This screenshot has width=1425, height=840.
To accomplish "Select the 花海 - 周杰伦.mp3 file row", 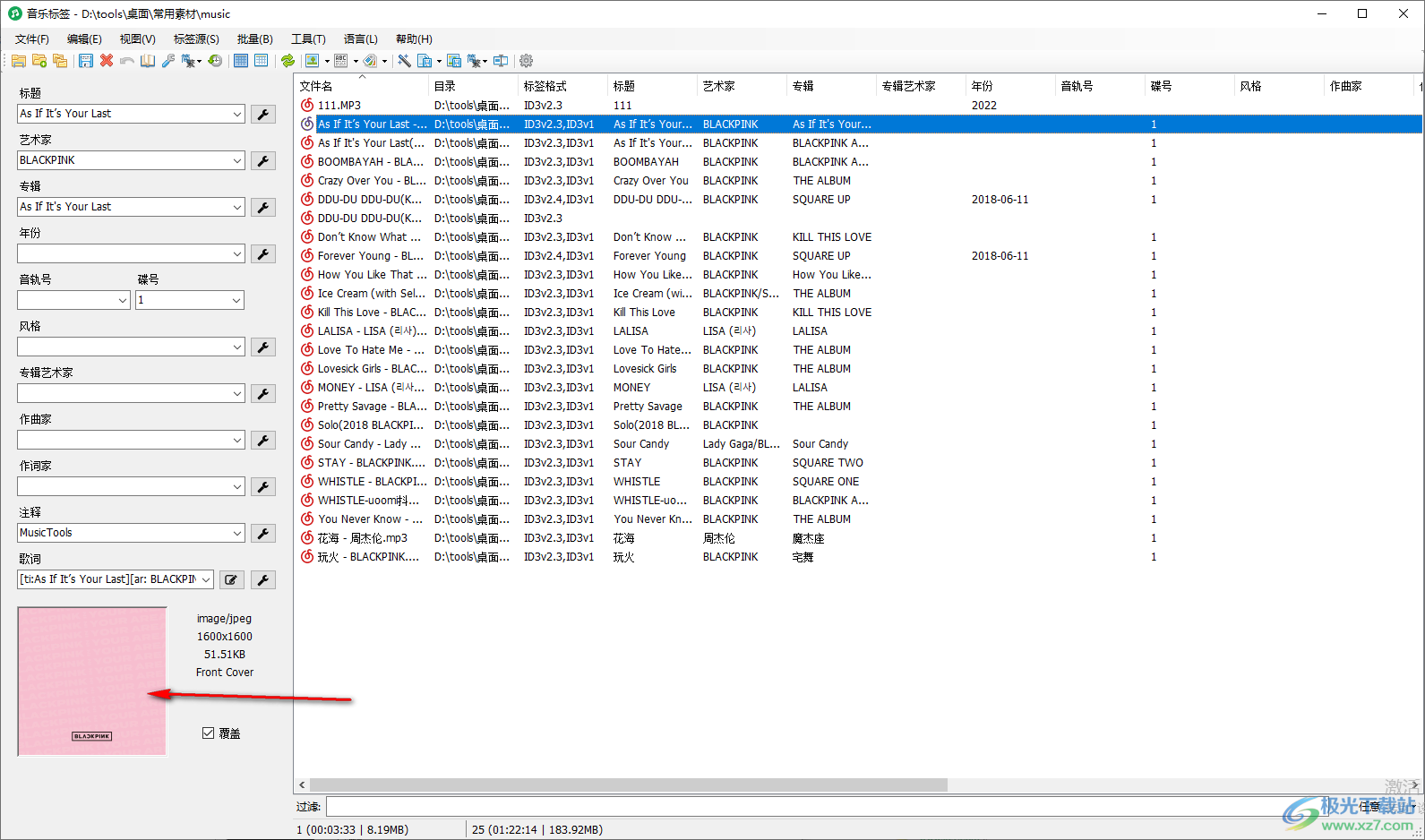I will [858, 537].
